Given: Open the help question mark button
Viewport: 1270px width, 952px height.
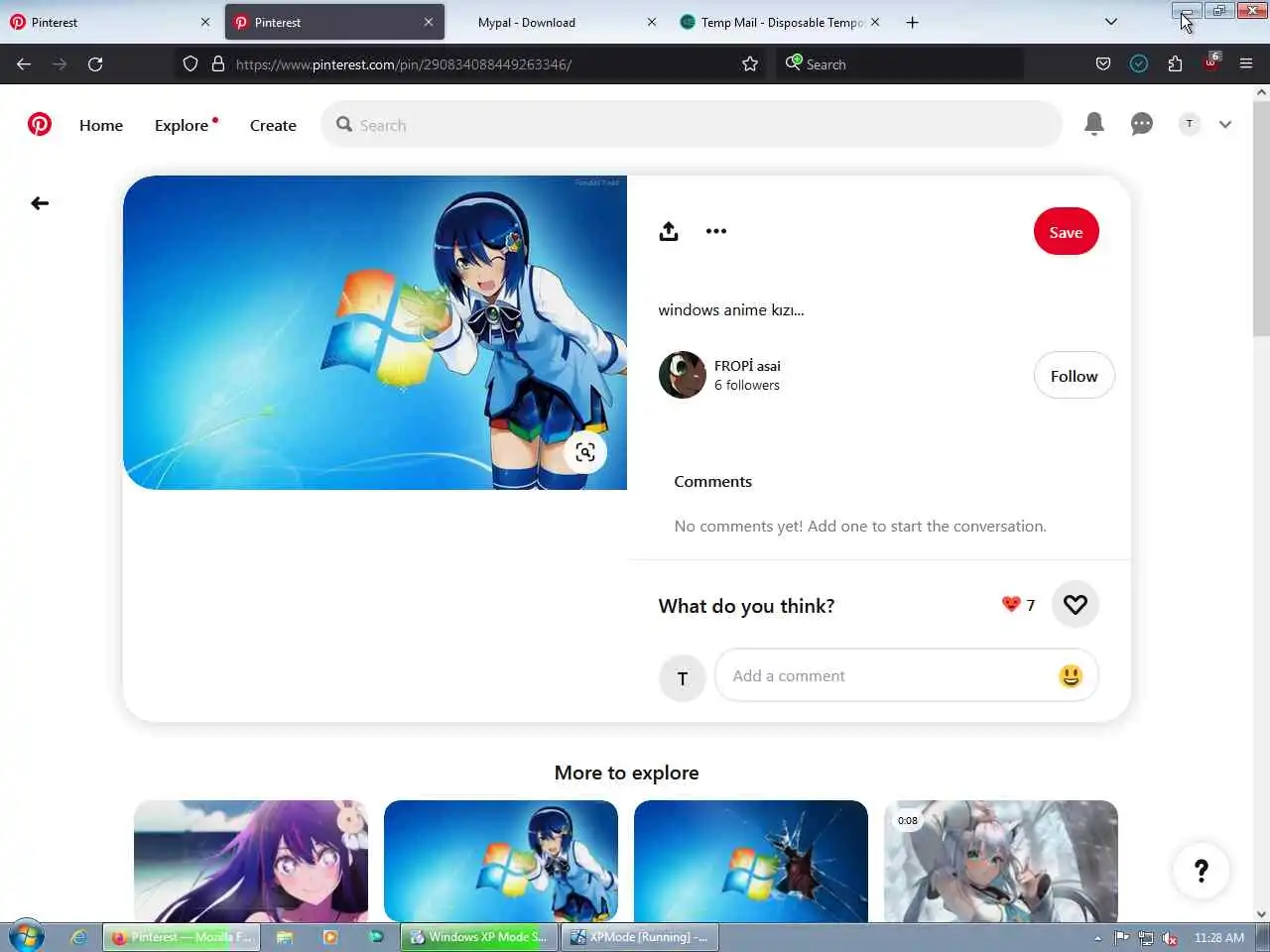Looking at the screenshot, I should coord(1202,871).
